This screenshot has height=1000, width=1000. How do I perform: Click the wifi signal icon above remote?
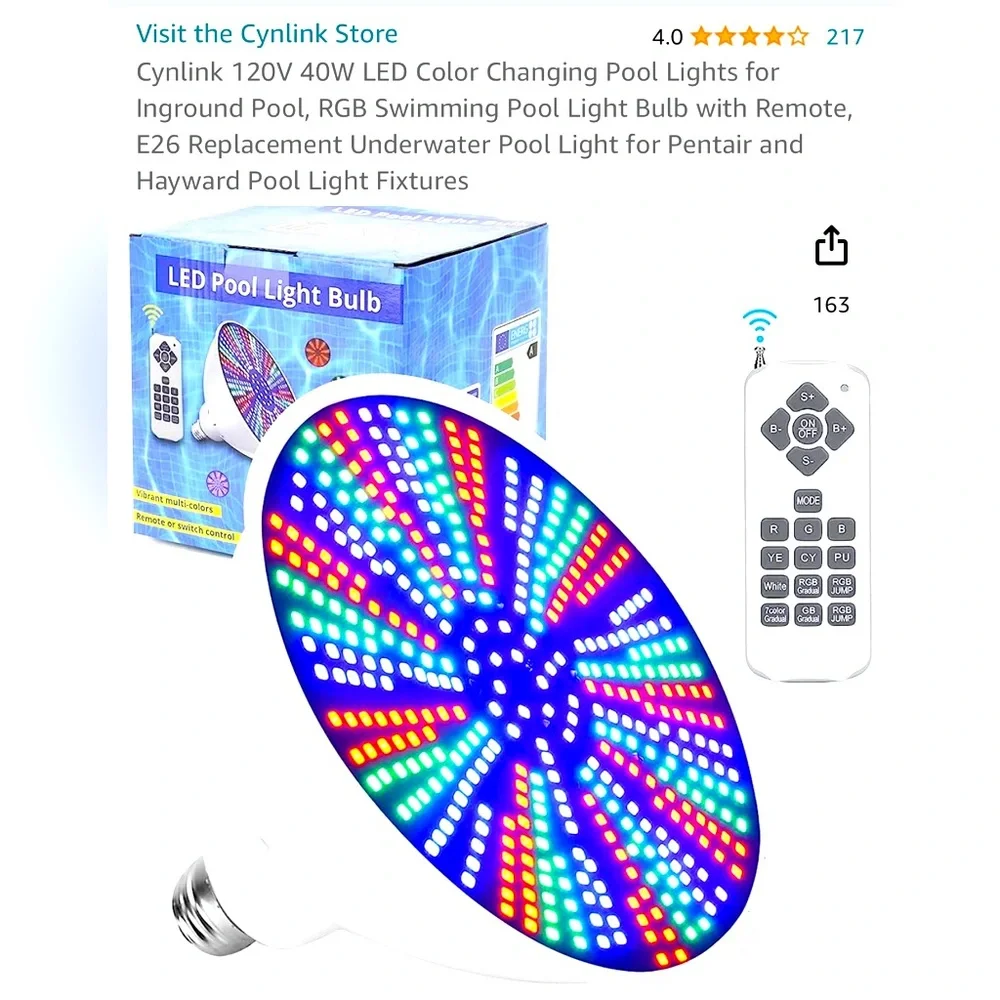(759, 326)
